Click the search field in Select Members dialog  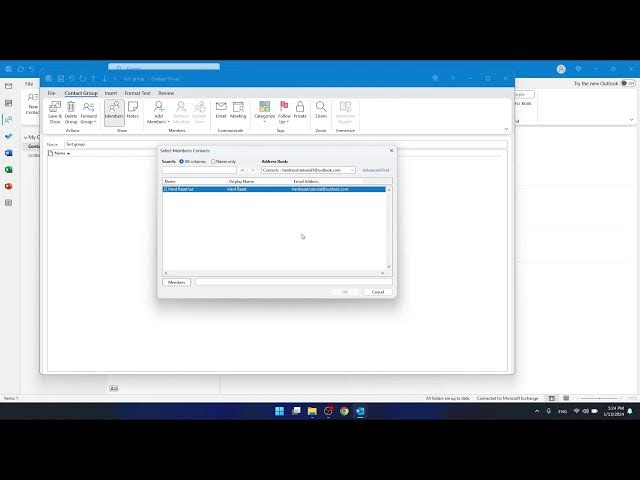tap(199, 170)
